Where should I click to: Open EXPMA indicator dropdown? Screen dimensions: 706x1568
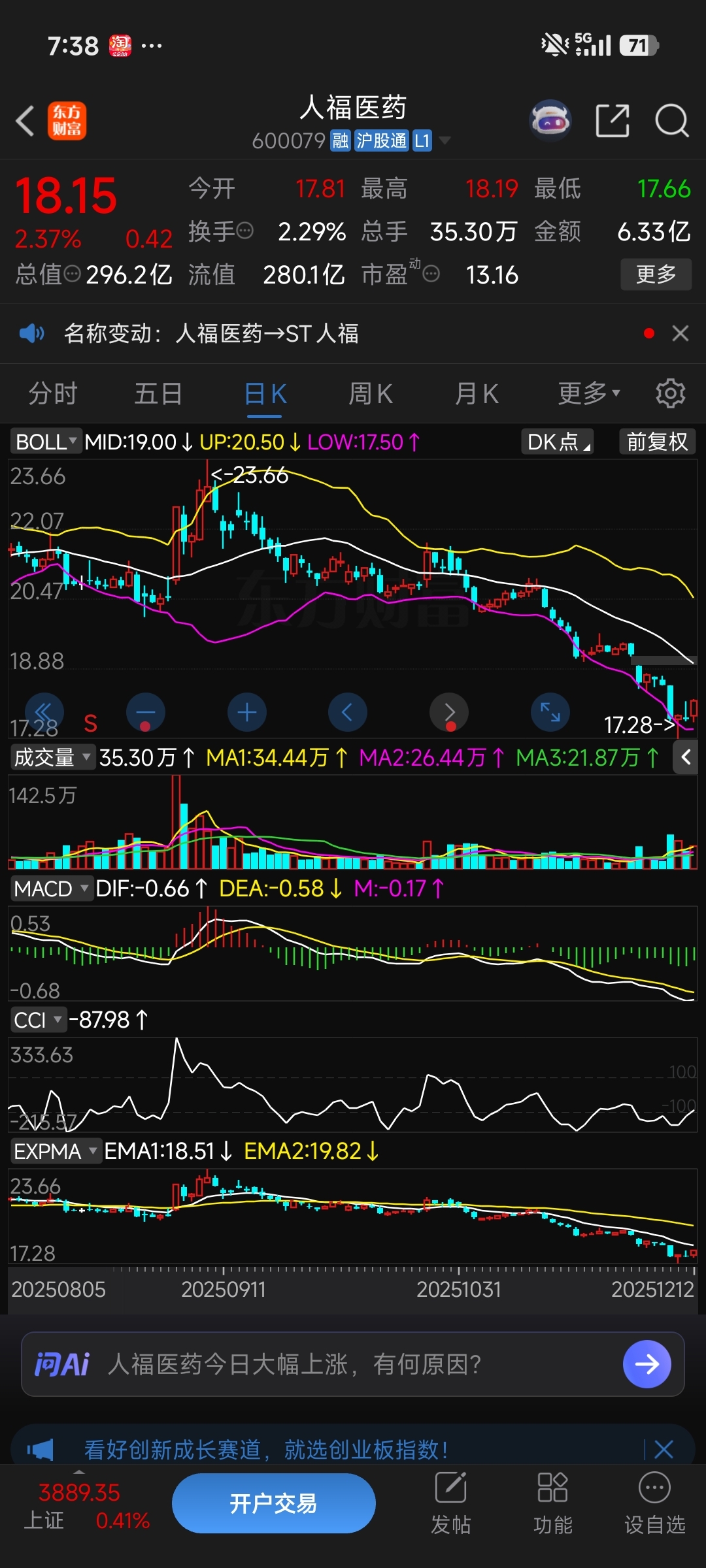pyautogui.click(x=56, y=1151)
